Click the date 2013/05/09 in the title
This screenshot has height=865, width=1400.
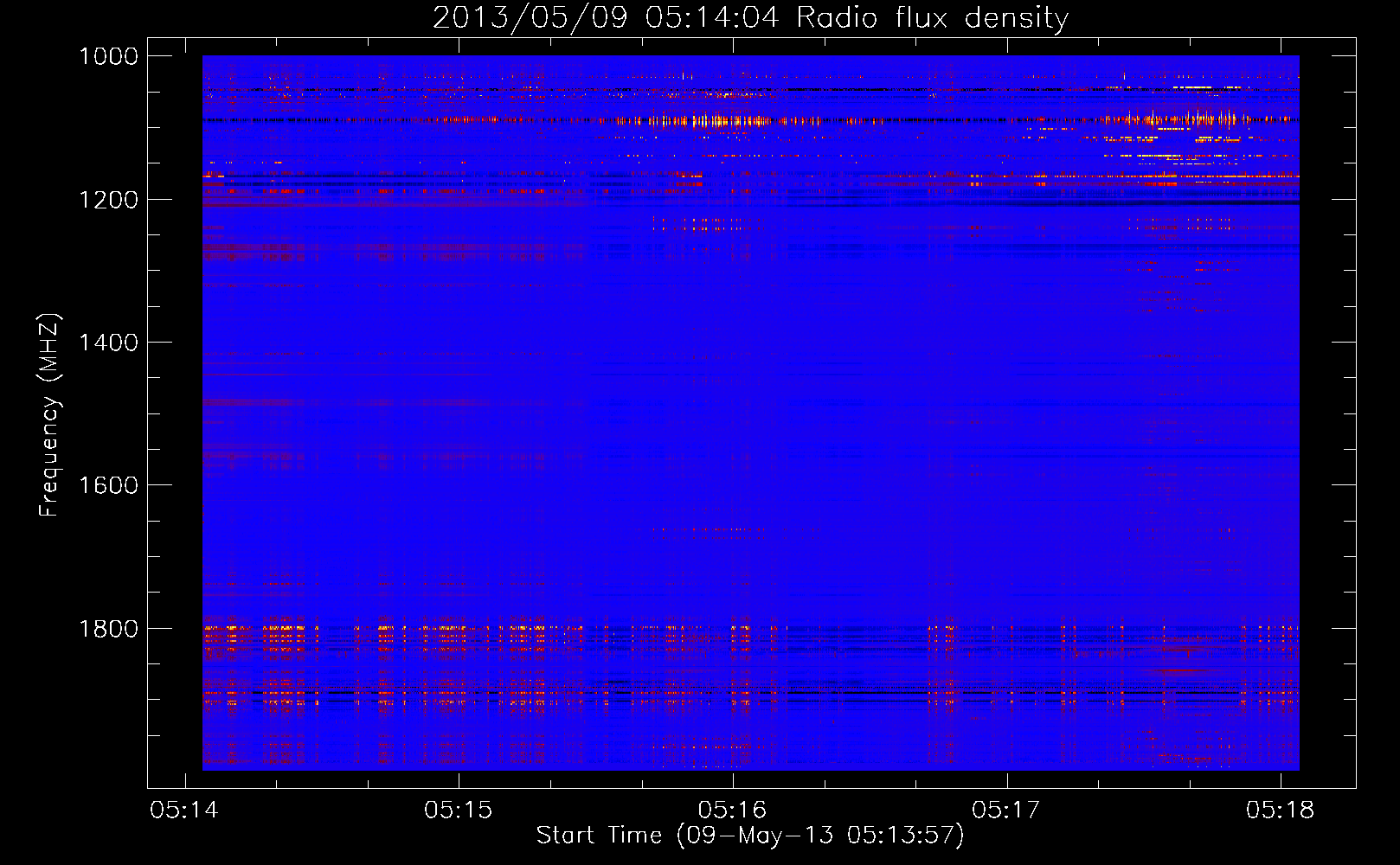pos(530,17)
